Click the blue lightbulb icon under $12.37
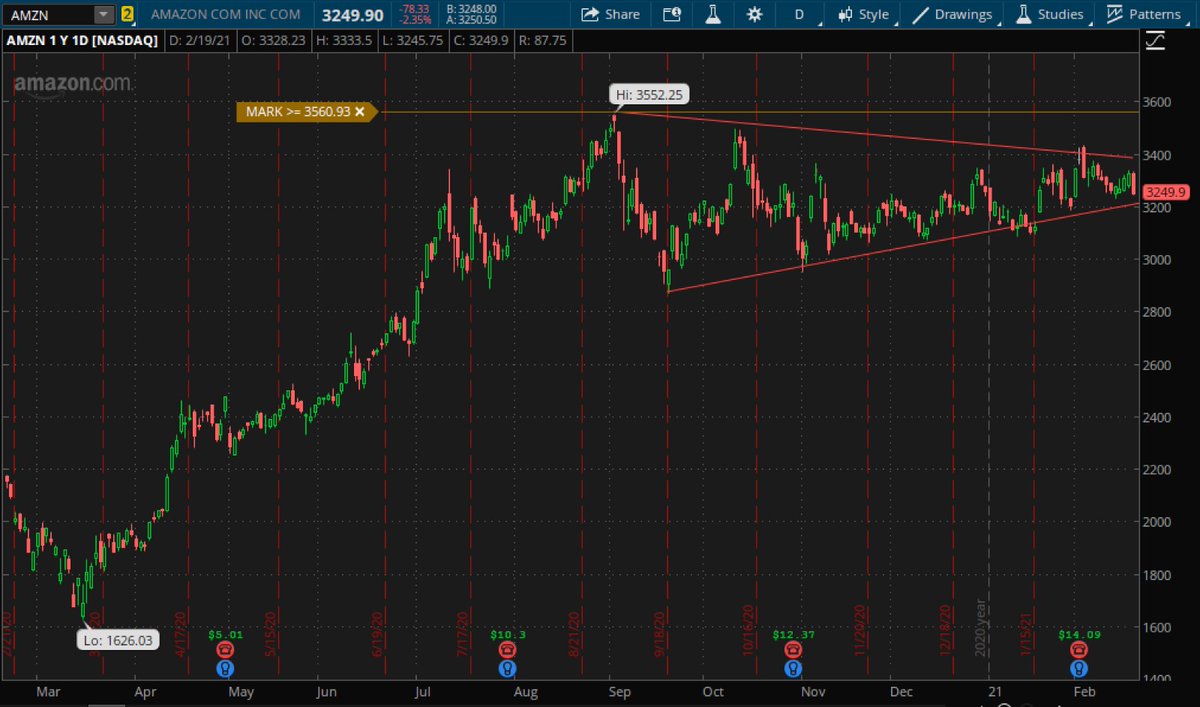This screenshot has width=1200, height=707. coord(793,668)
